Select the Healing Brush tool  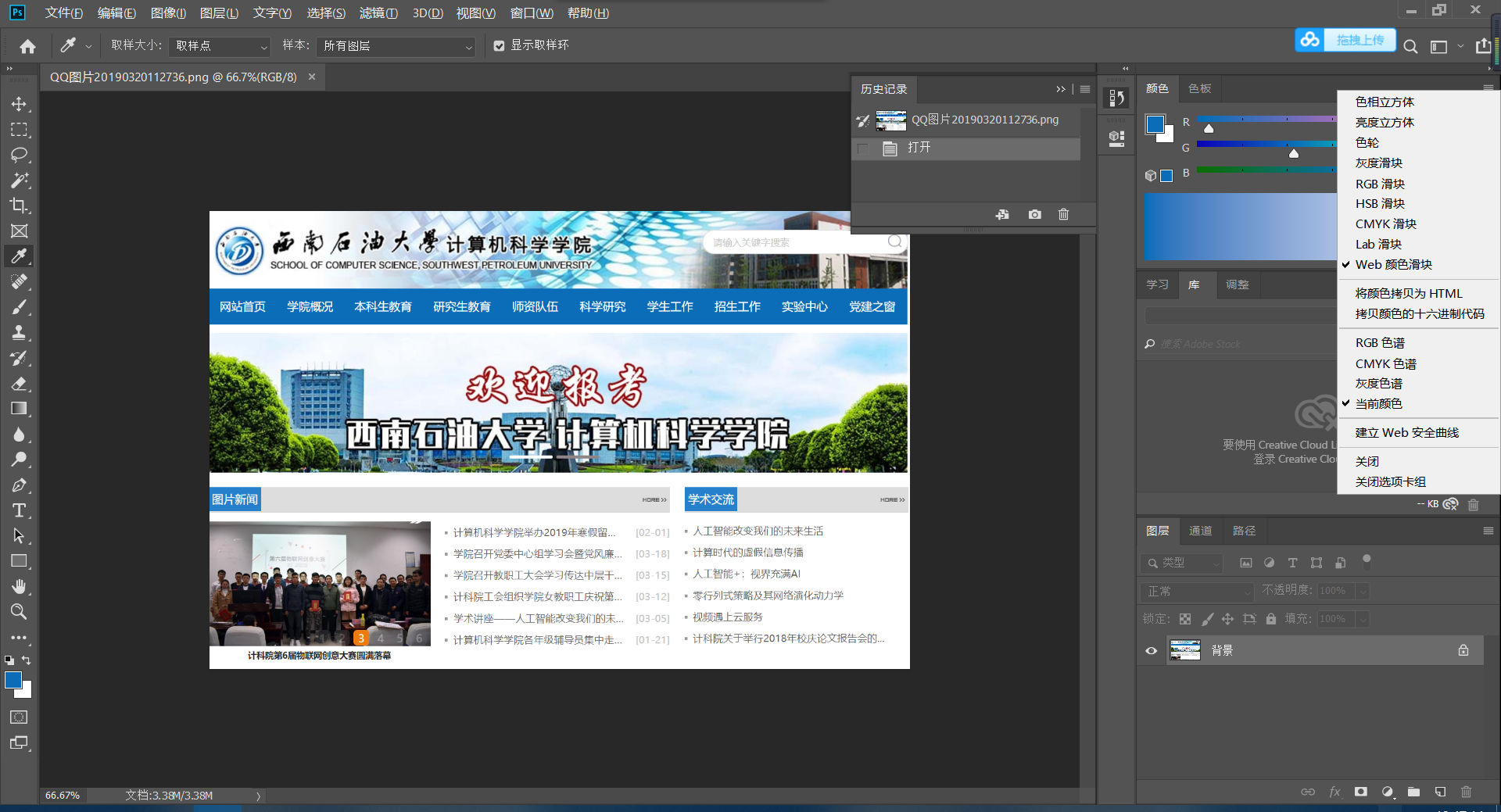(x=19, y=281)
